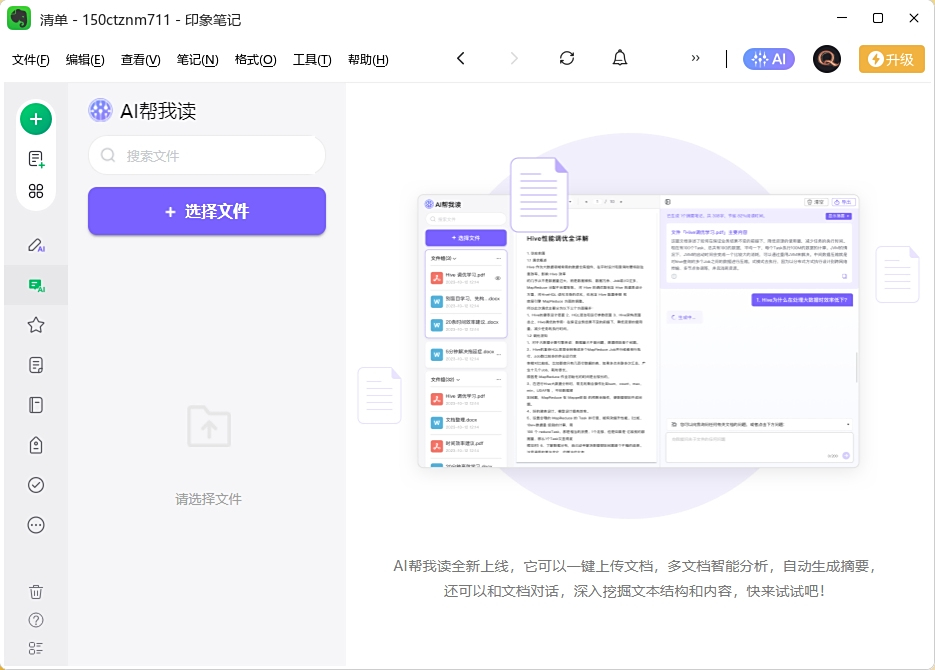Sync notes with the refresh icon
Viewport: 935px width, 670px height.
566,58
